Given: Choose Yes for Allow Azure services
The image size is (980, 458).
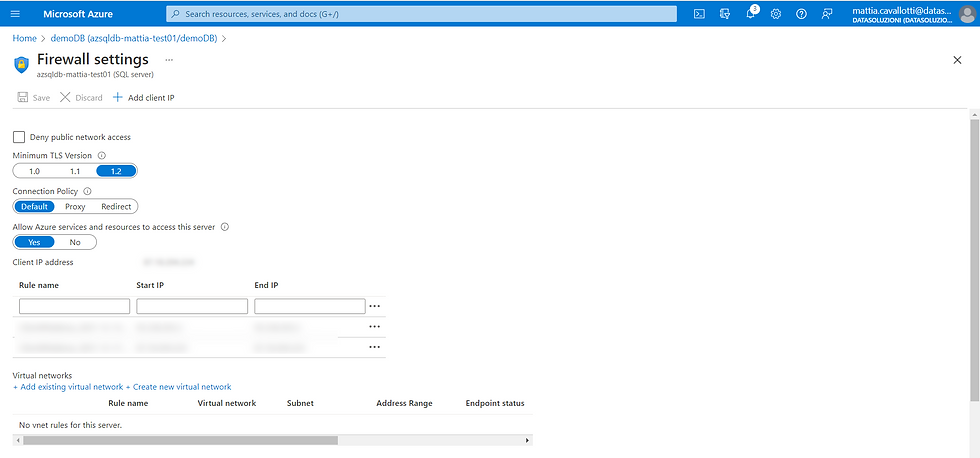Looking at the screenshot, I should (x=34, y=242).
